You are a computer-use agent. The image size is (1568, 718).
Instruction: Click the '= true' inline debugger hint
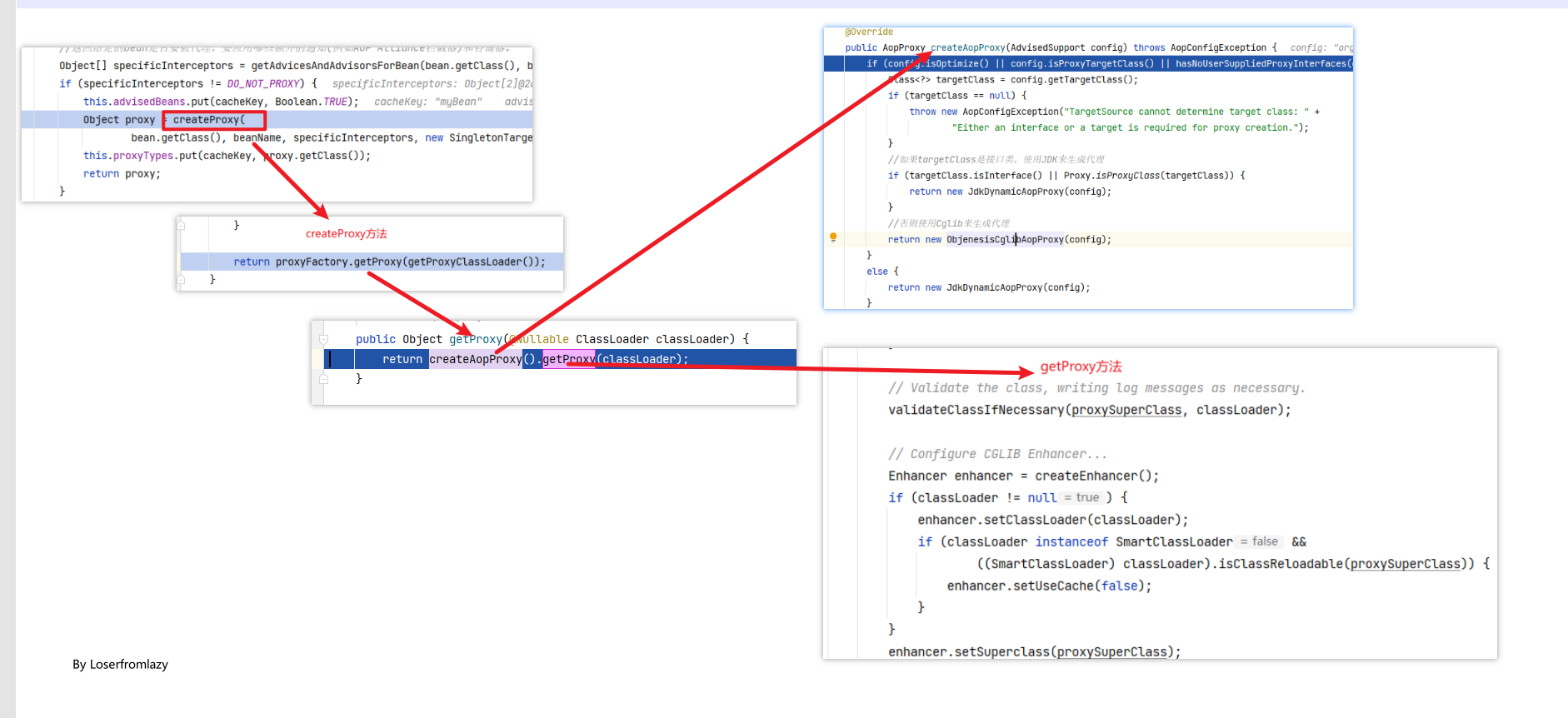[1081, 497]
